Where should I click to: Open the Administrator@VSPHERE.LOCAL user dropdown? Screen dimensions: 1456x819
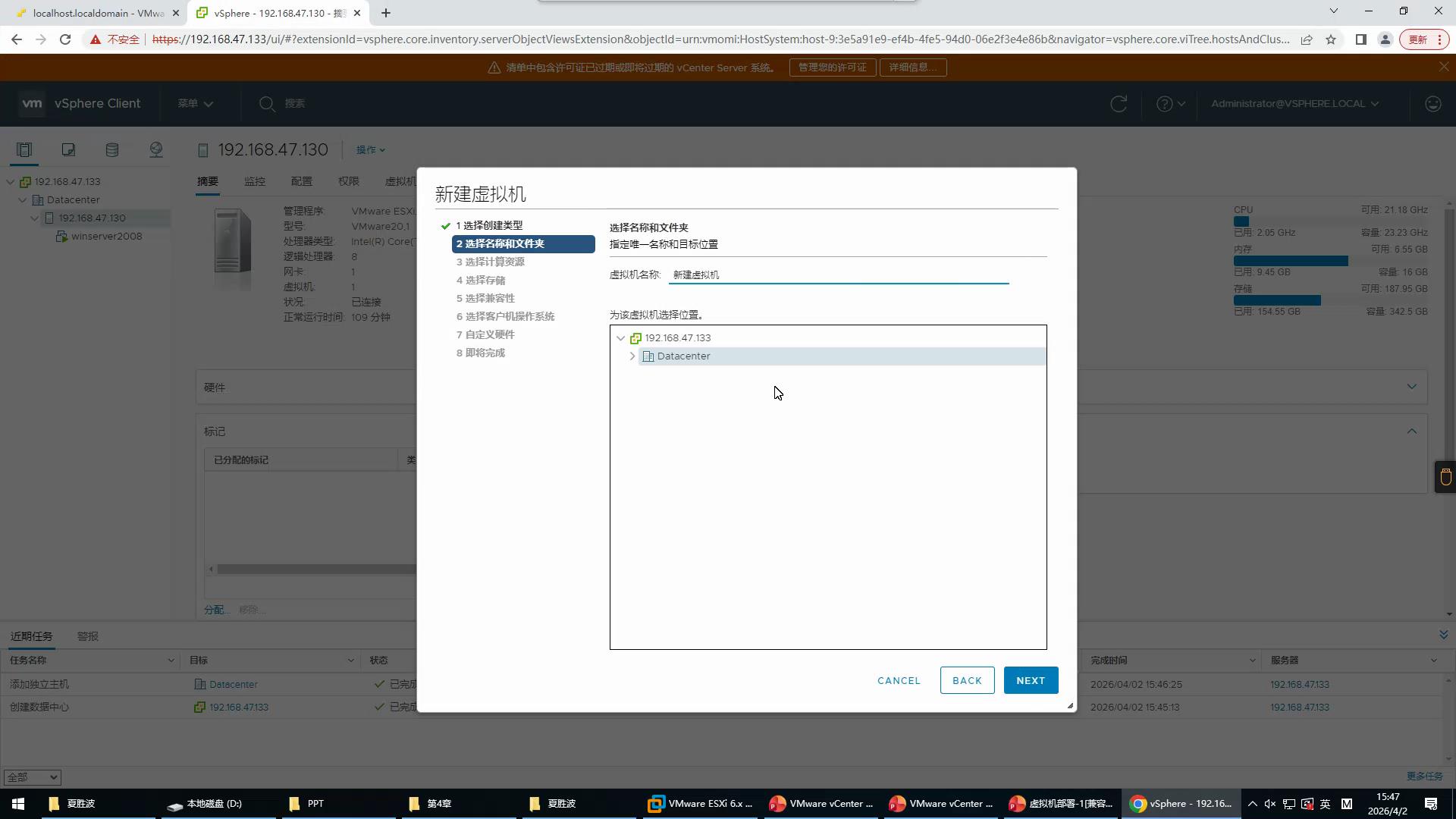click(1294, 104)
